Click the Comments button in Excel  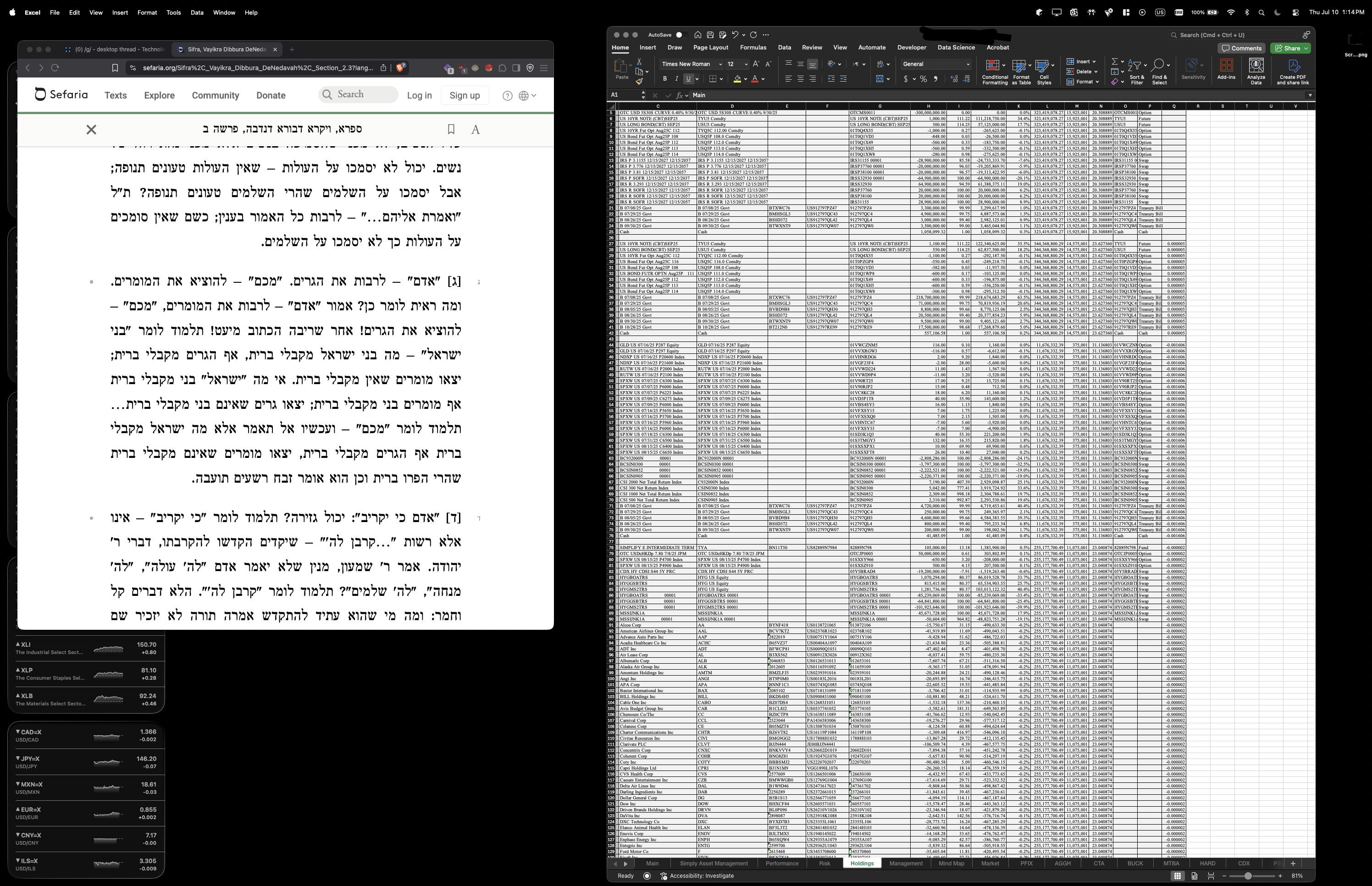(1241, 48)
